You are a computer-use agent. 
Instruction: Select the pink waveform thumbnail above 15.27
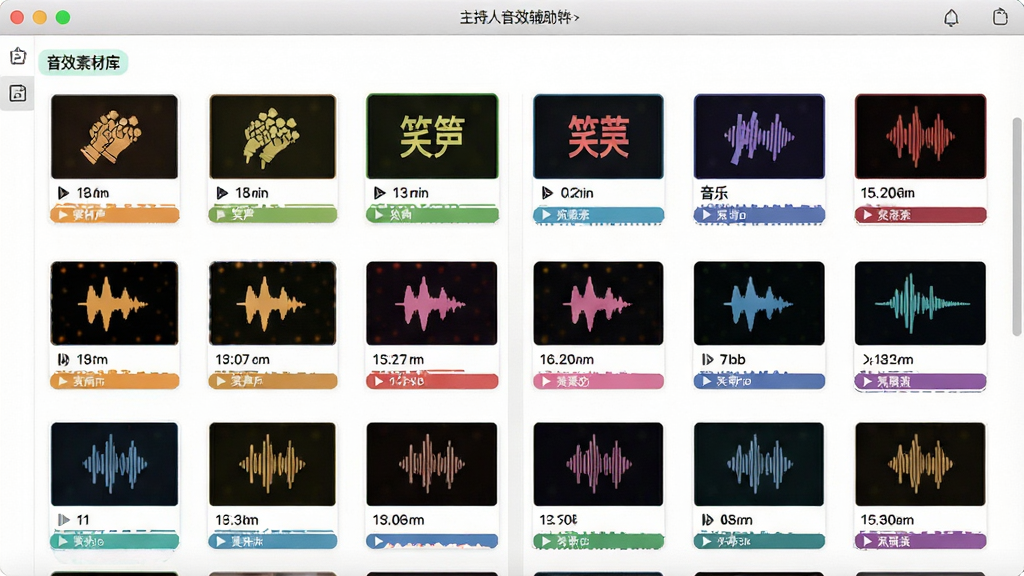[432, 303]
